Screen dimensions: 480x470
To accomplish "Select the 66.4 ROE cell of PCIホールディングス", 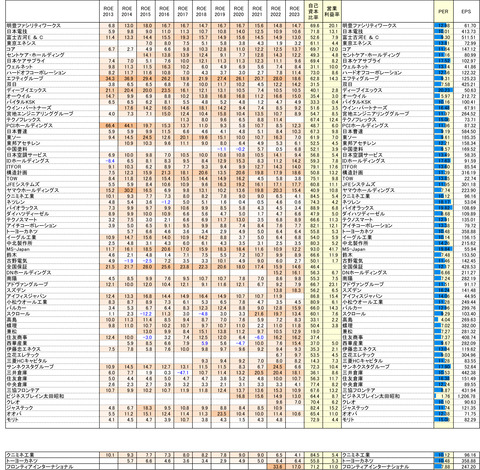I will point(108,126).
